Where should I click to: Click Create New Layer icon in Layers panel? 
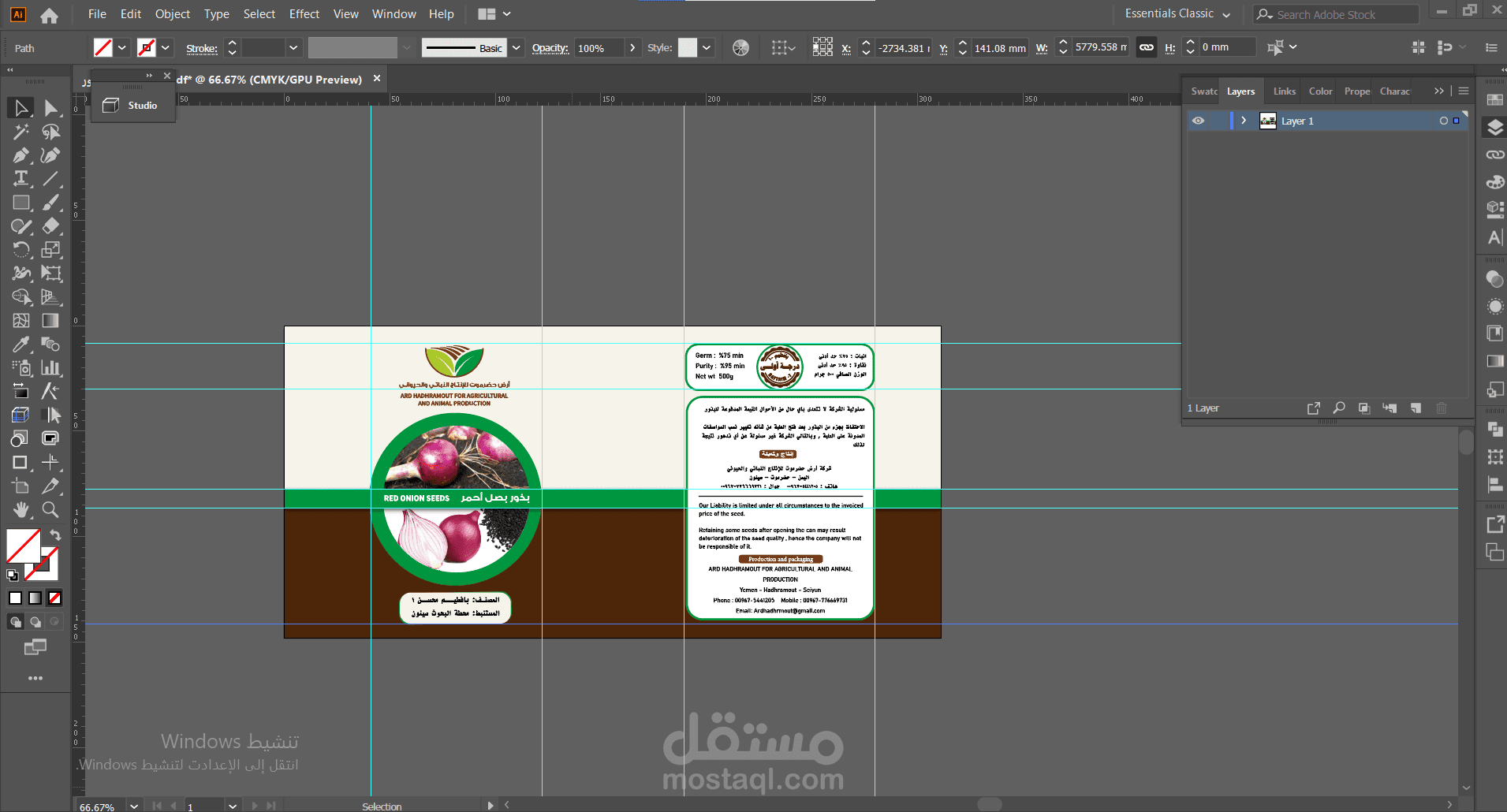[1416, 408]
